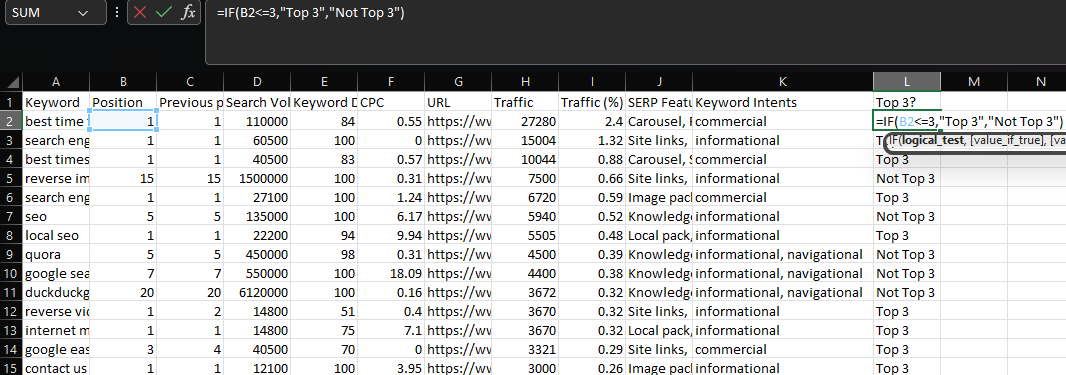Cancel the formula entry with X icon
1066x375 pixels.
(141, 13)
